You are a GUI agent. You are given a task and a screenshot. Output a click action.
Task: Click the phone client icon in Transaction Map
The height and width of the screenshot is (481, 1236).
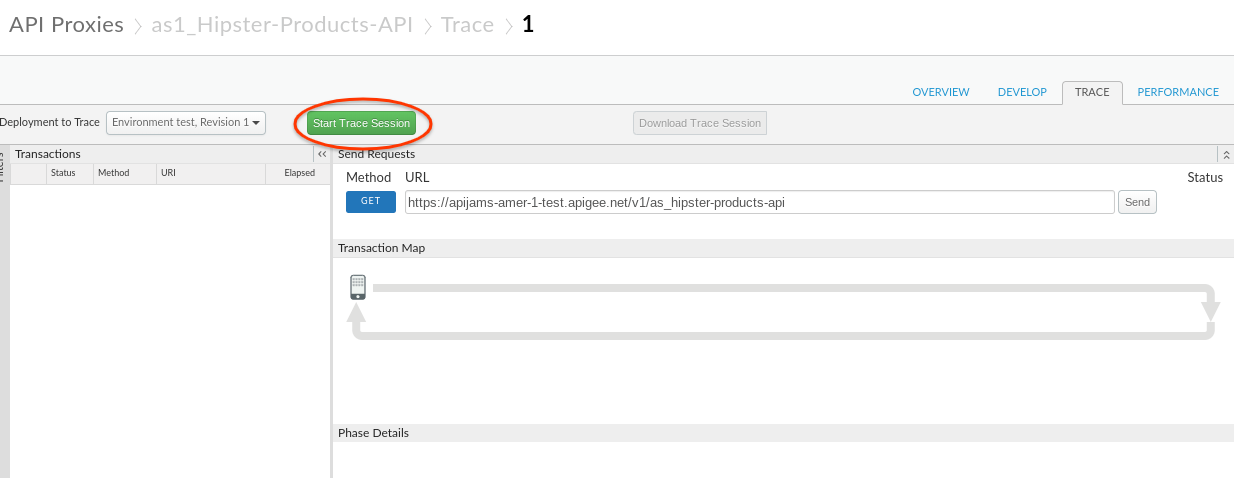pyautogui.click(x=358, y=287)
